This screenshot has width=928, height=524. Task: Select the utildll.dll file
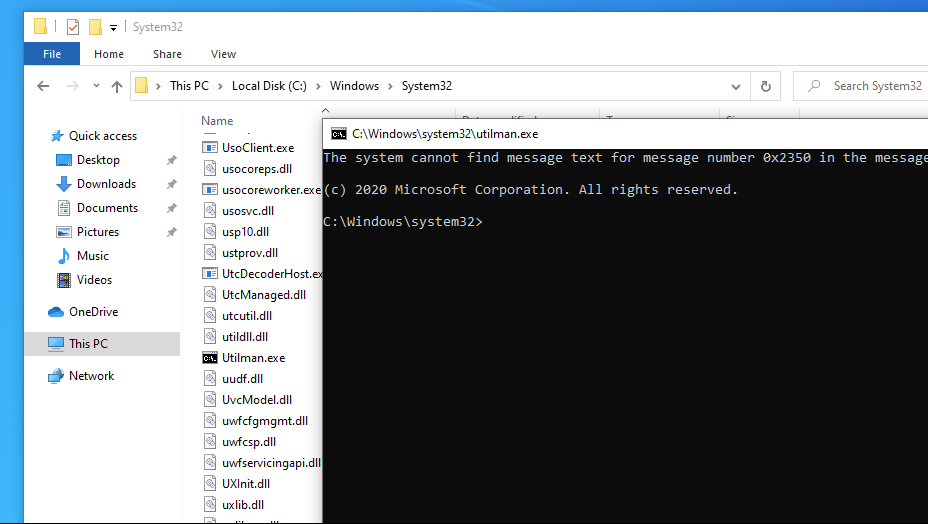(245, 337)
